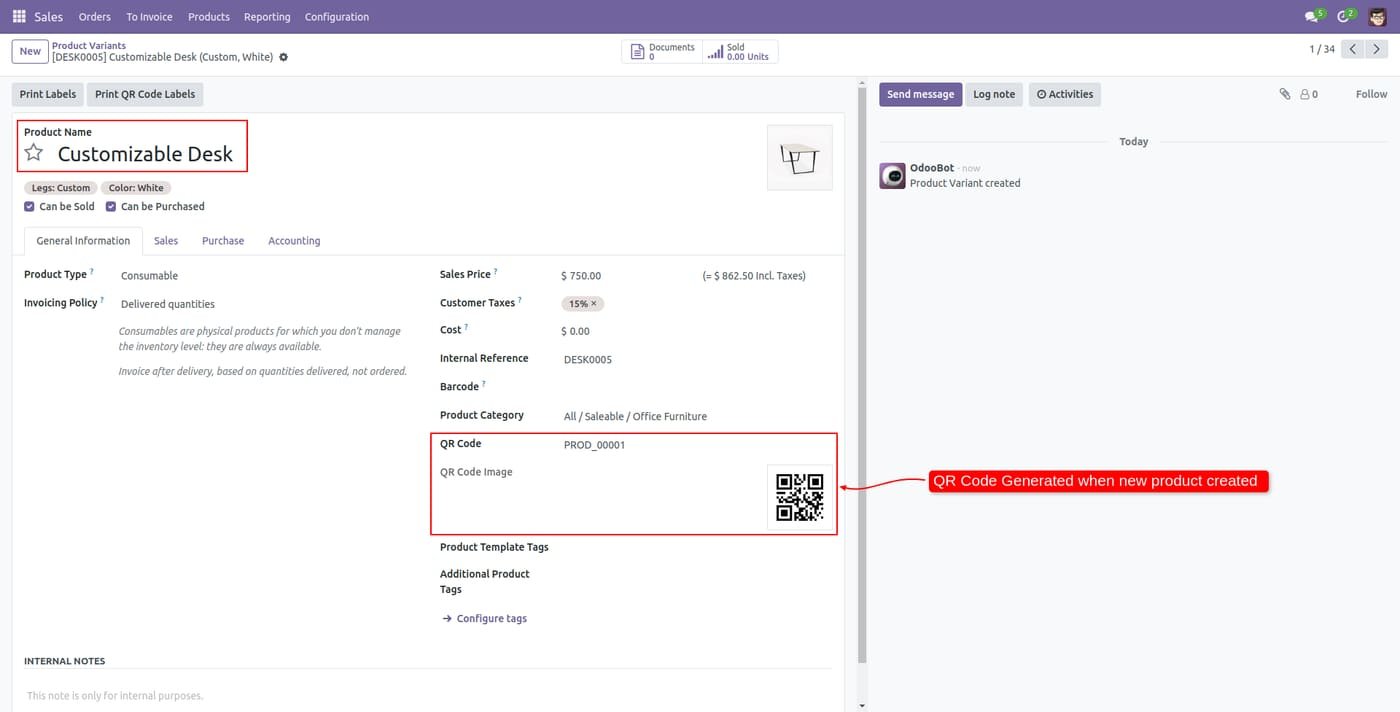This screenshot has height=712, width=1400.
Task: Open the followers count icon
Action: point(1309,94)
